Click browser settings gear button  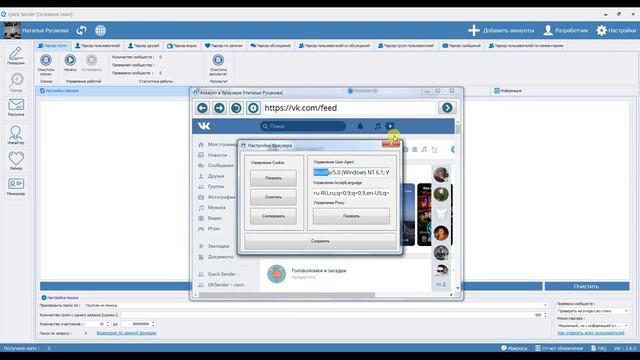253,108
